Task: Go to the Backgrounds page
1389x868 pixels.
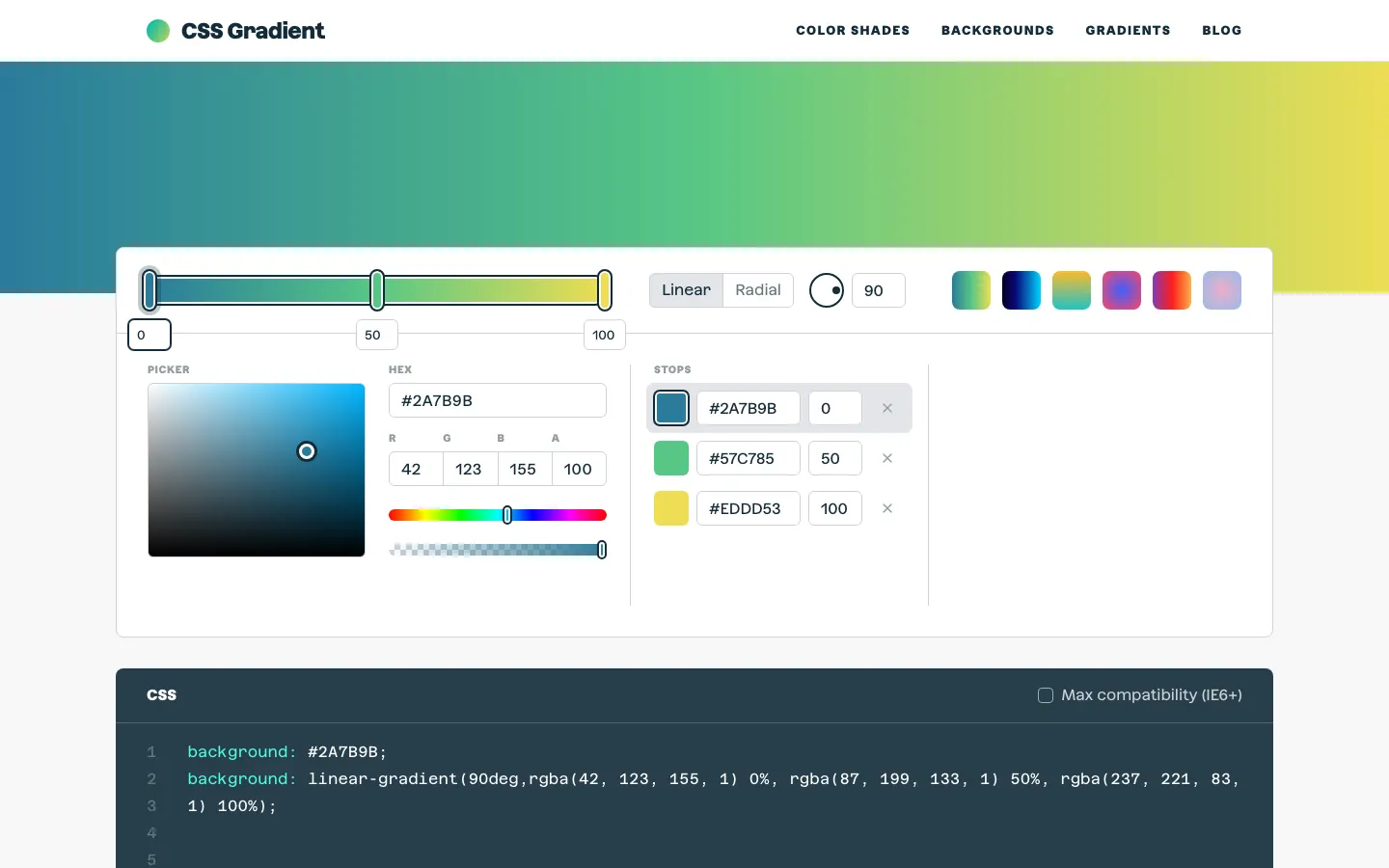Action: (997, 31)
